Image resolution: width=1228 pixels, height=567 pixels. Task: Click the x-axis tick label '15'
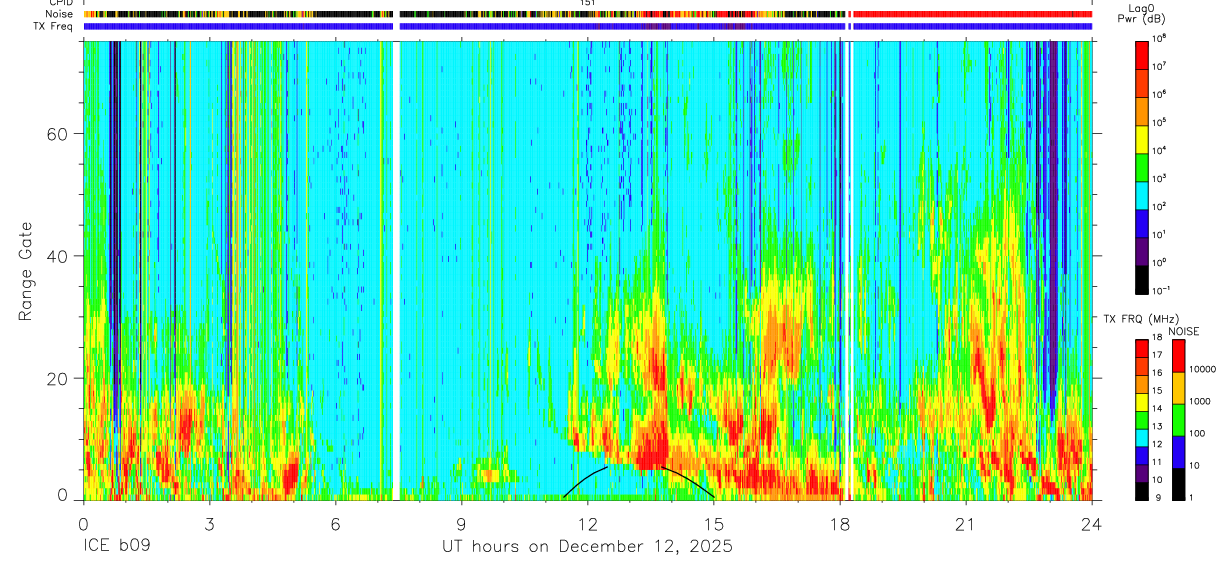click(x=713, y=525)
